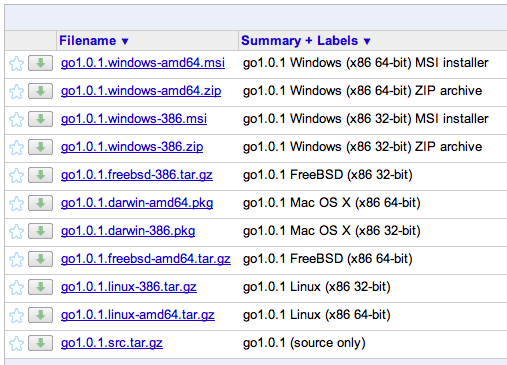
Task: Star the go1.0.1.windows-amd64.zip download
Action: point(16,91)
